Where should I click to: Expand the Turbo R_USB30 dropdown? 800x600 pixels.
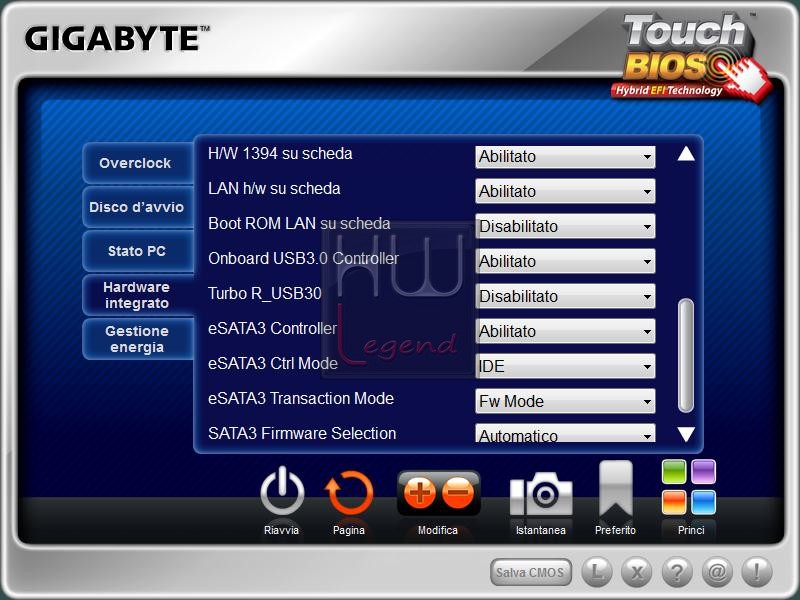[565, 296]
